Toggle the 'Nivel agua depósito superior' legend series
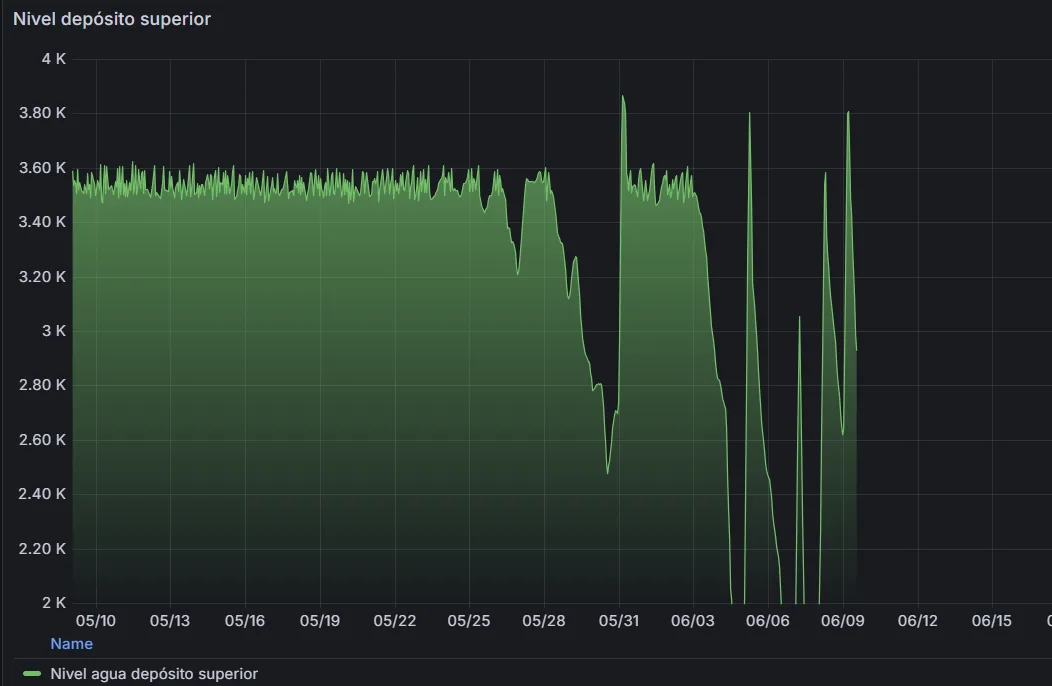The image size is (1052, 686). (154, 674)
